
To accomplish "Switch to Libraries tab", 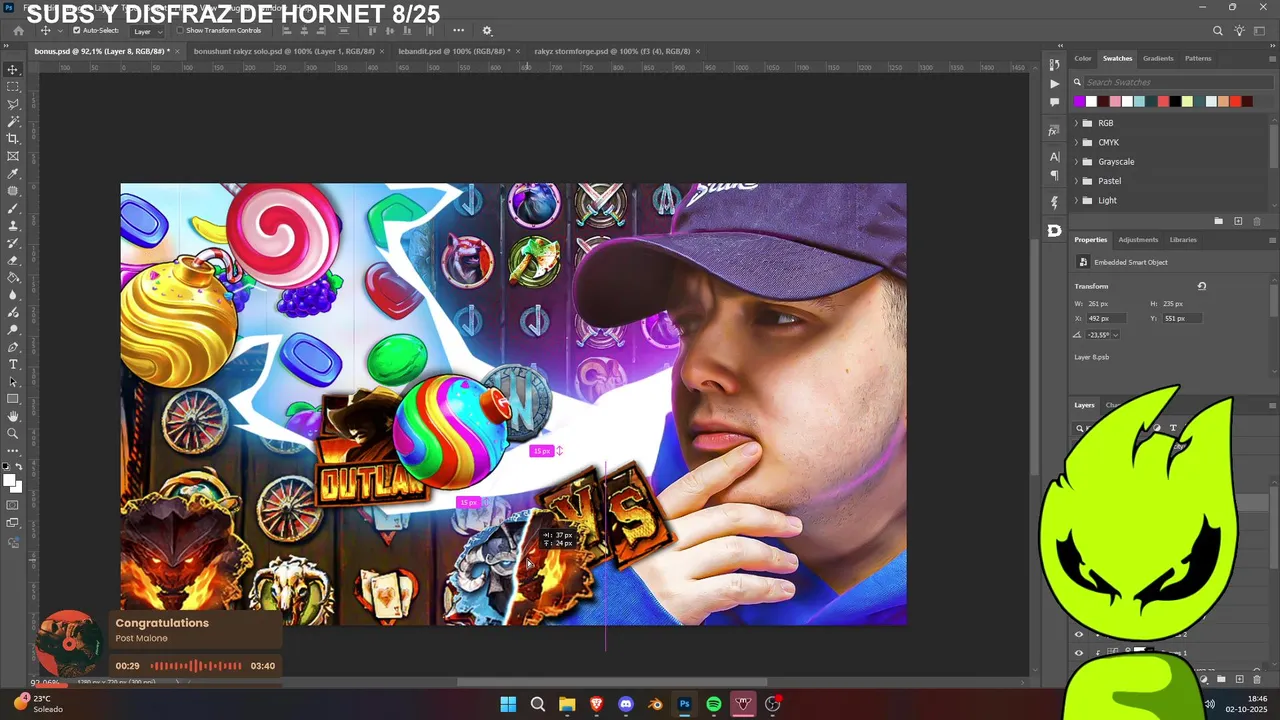I will coord(1183,240).
